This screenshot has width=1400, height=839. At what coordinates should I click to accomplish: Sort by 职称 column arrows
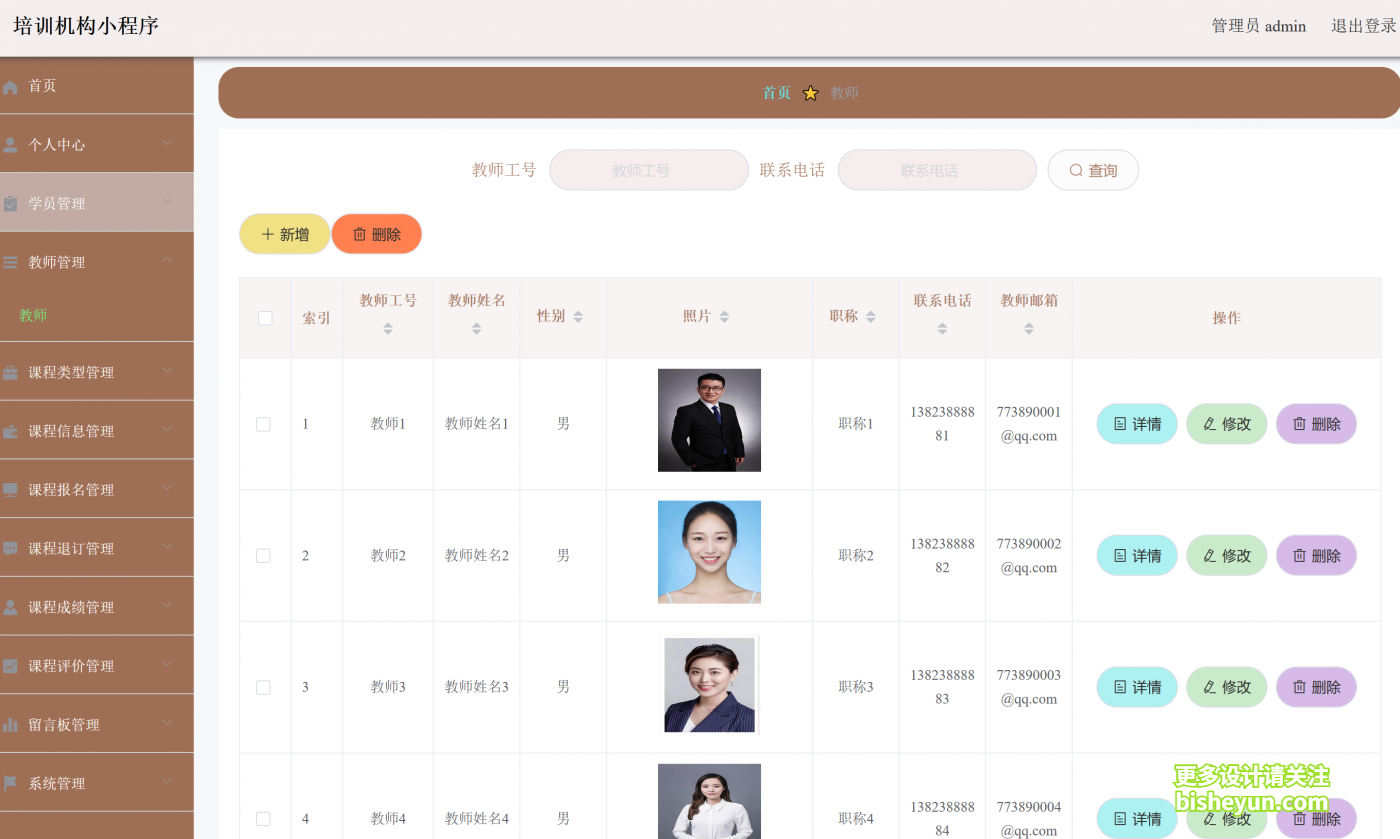coord(871,317)
